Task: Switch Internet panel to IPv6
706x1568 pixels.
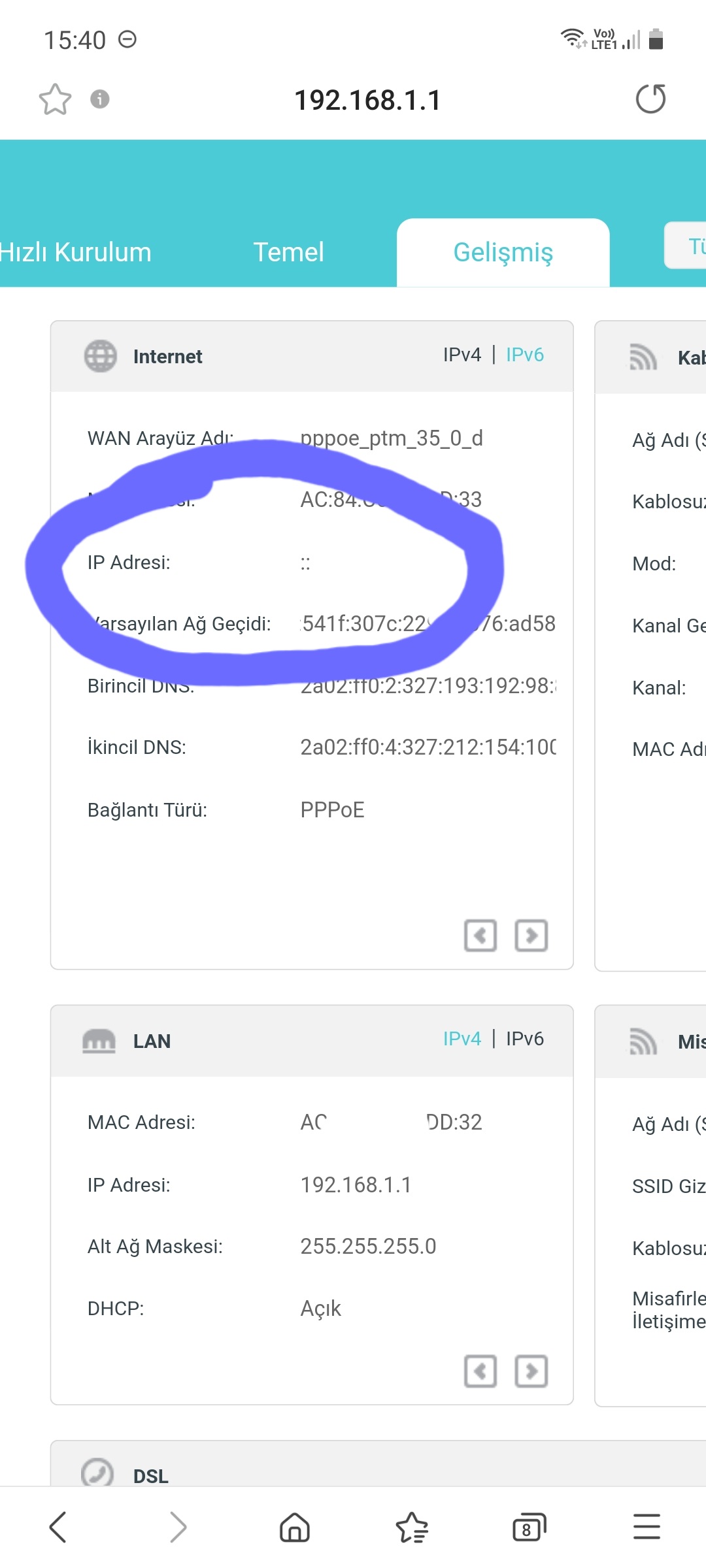Action: tap(525, 355)
